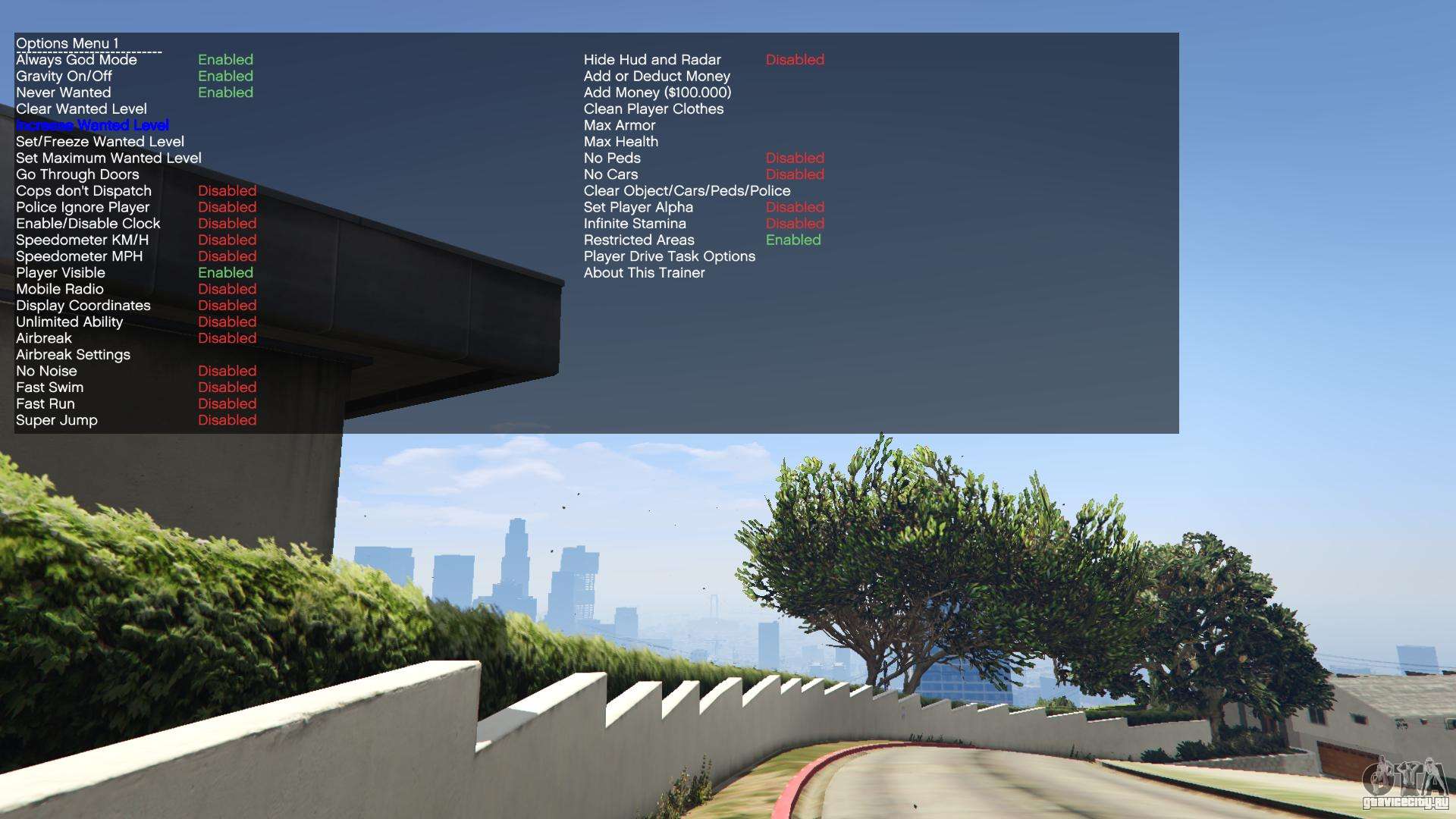Select Increase Wanted Level option
Image resolution: width=1456 pixels, height=819 pixels.
[94, 125]
